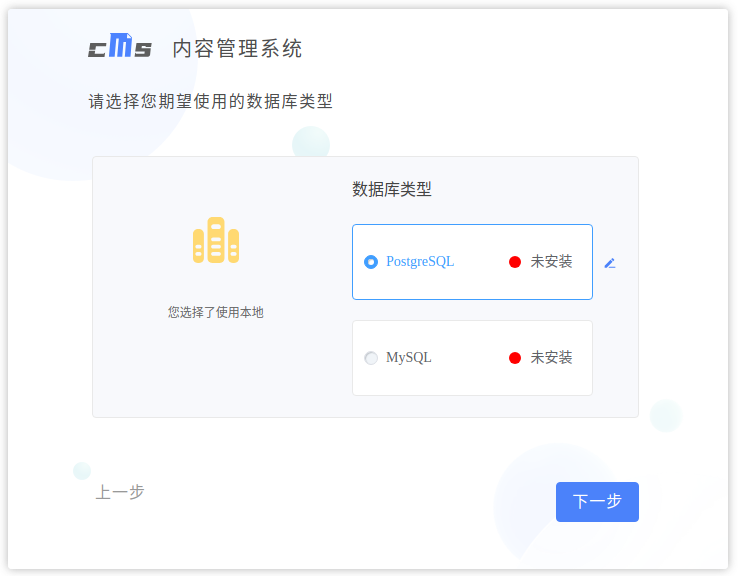Viewport: 739px width, 576px height.
Task: Go back with 上一步 link
Action: 120,492
